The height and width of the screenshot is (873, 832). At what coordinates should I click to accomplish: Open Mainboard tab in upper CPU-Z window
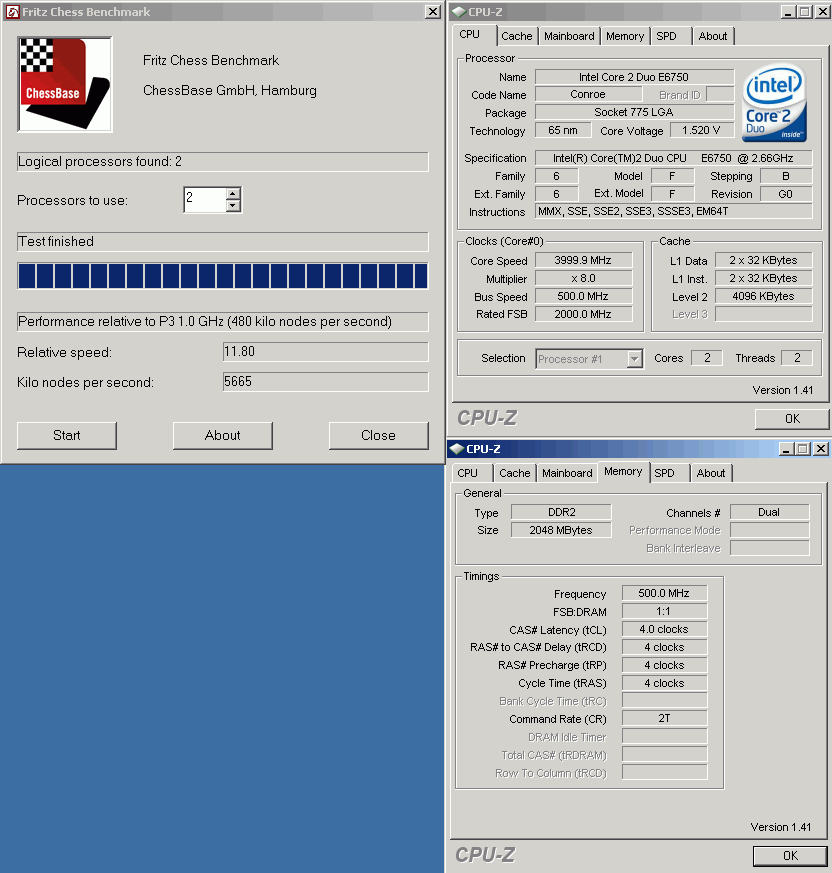pos(569,36)
